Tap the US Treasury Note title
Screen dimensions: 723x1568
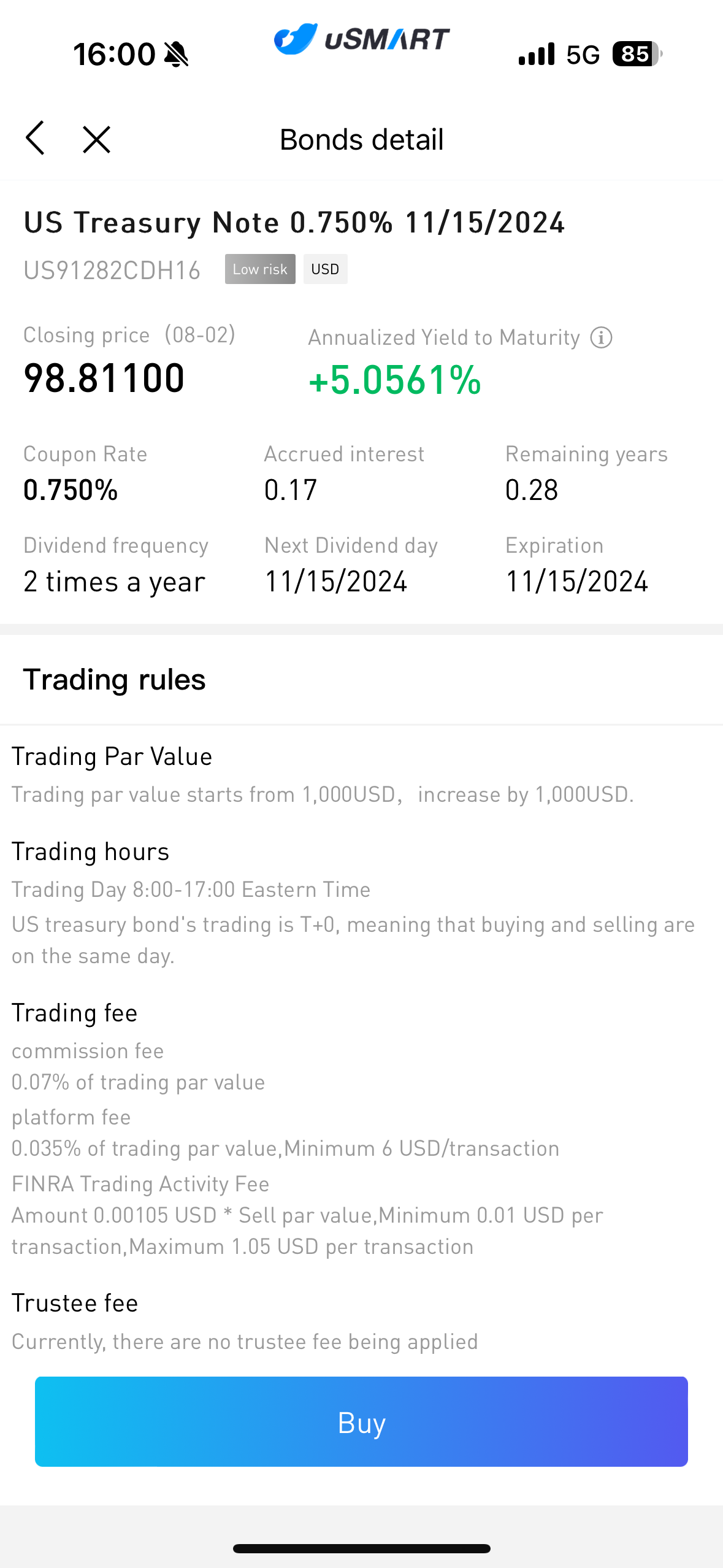point(294,222)
